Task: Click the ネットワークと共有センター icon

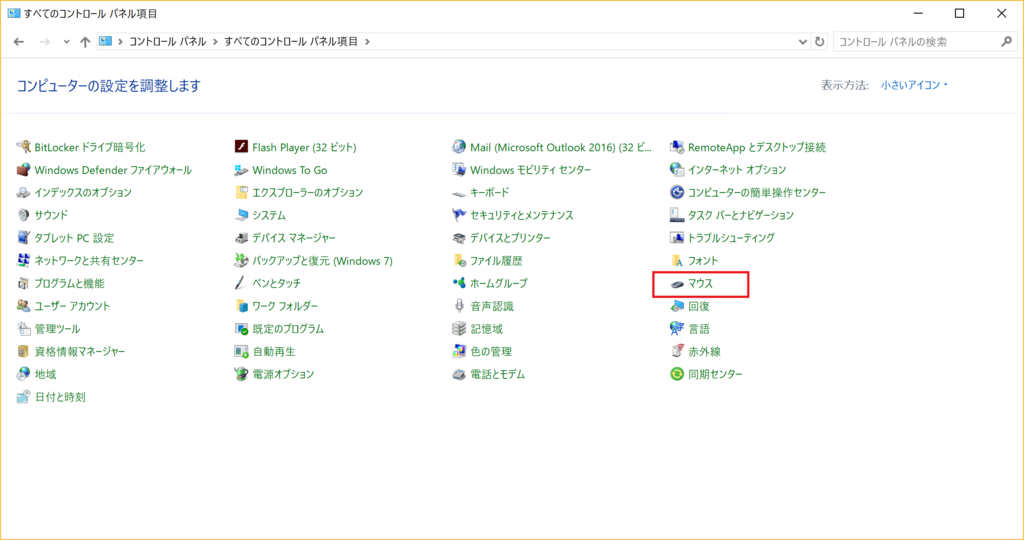Action: click(x=24, y=261)
